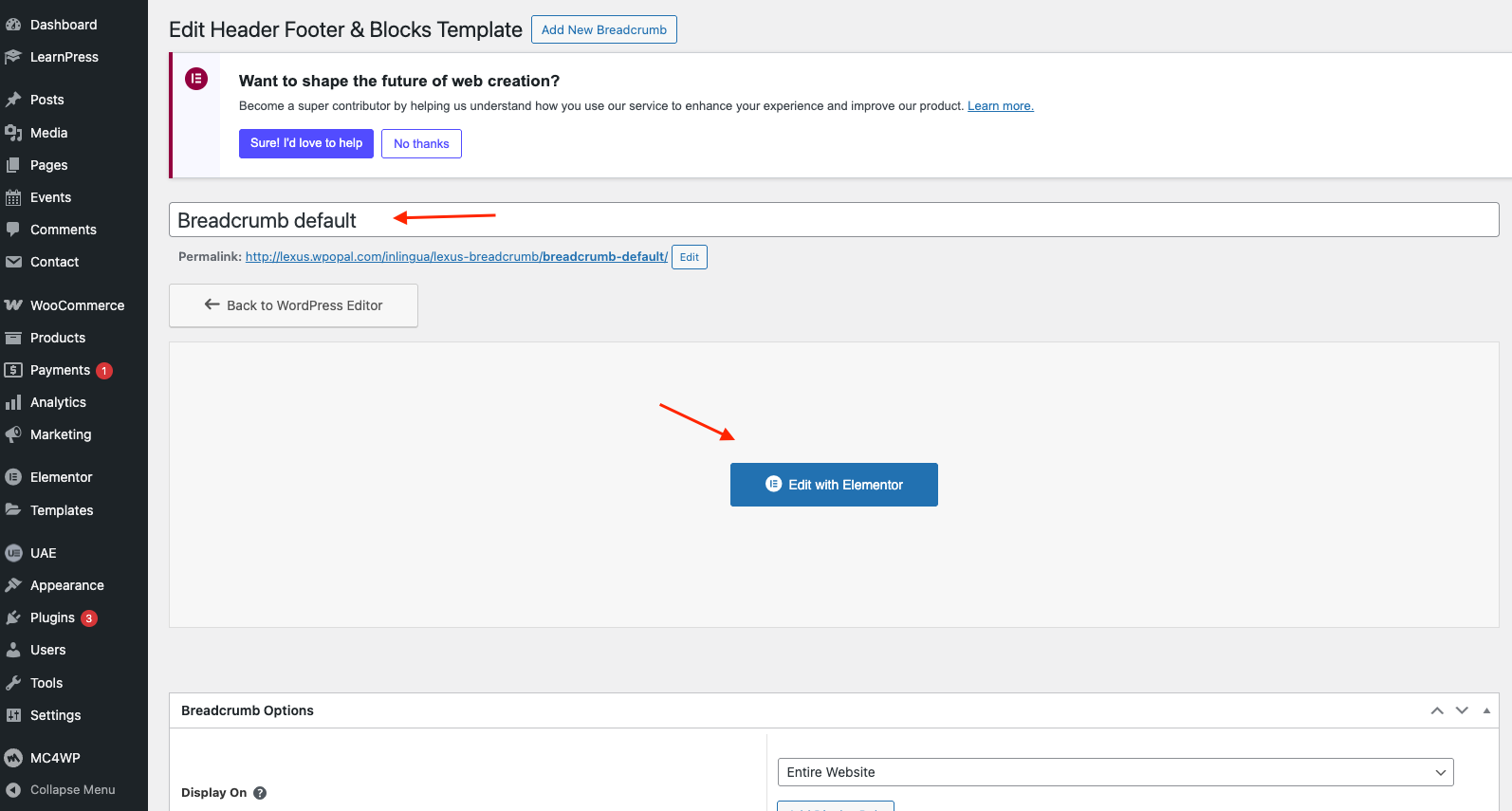Viewport: 1512px width, 811px height.
Task: Click the MC4WP sidebar icon
Action: 13,758
